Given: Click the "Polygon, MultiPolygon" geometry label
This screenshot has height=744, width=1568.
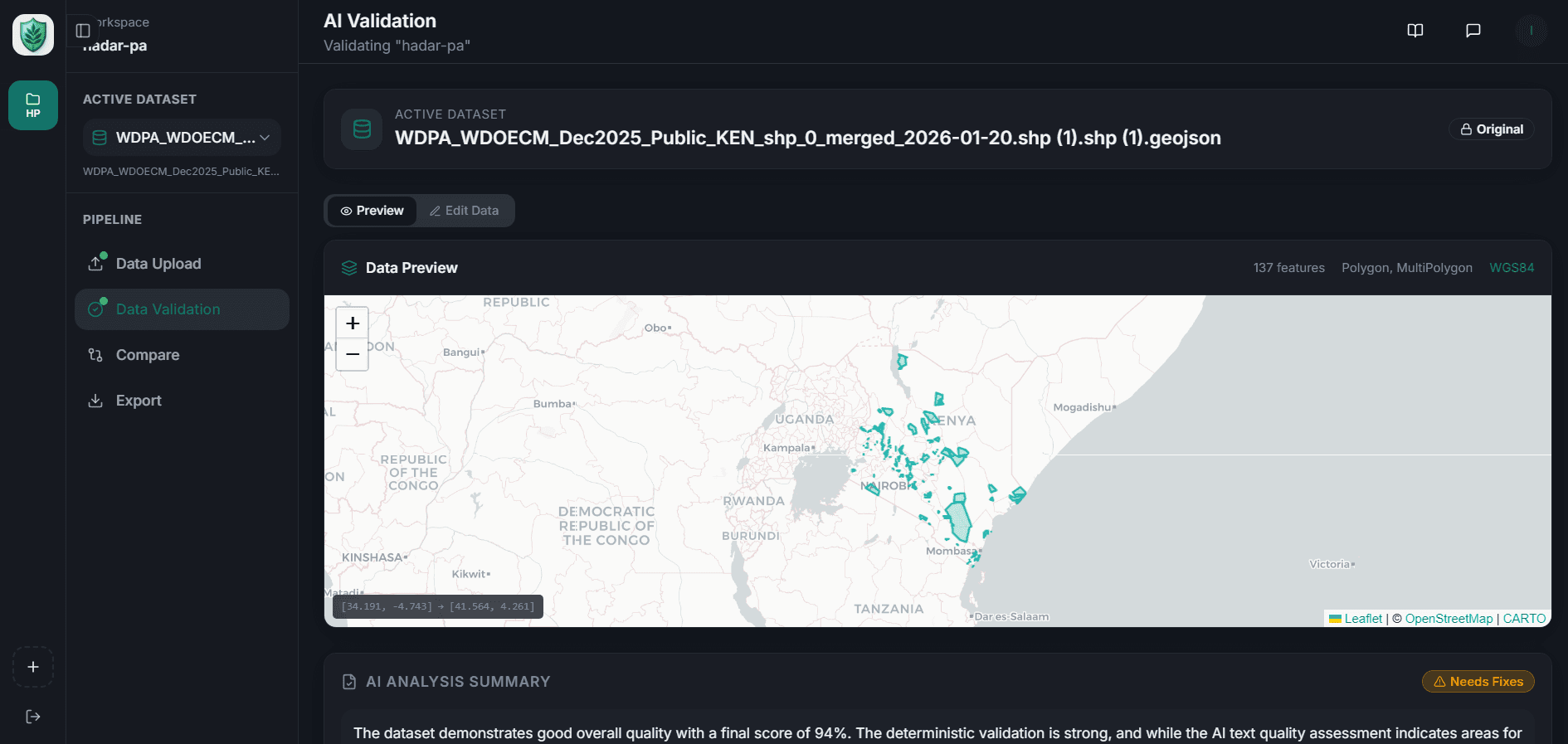Looking at the screenshot, I should [1407, 268].
